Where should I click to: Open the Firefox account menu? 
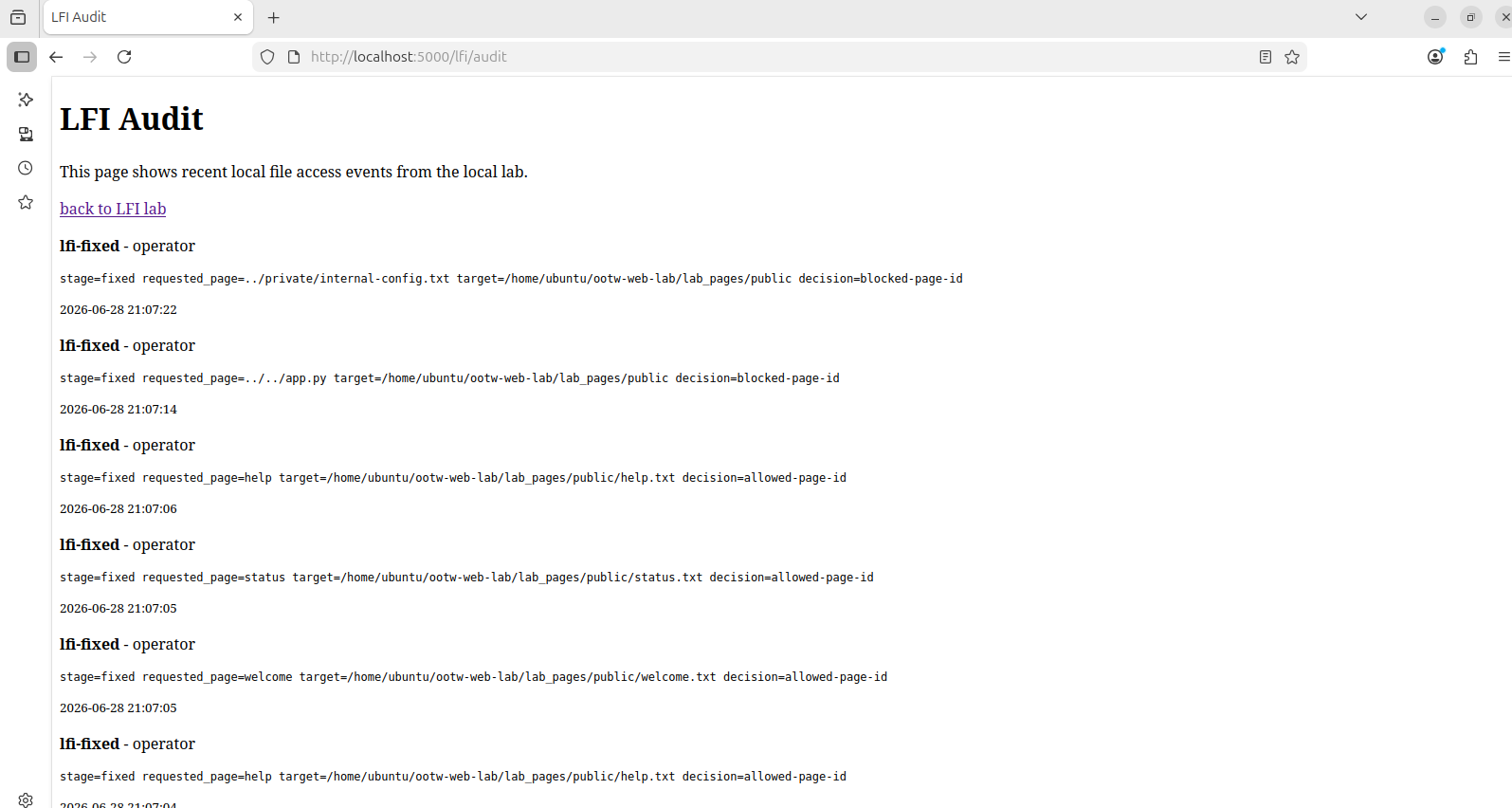(x=1435, y=57)
